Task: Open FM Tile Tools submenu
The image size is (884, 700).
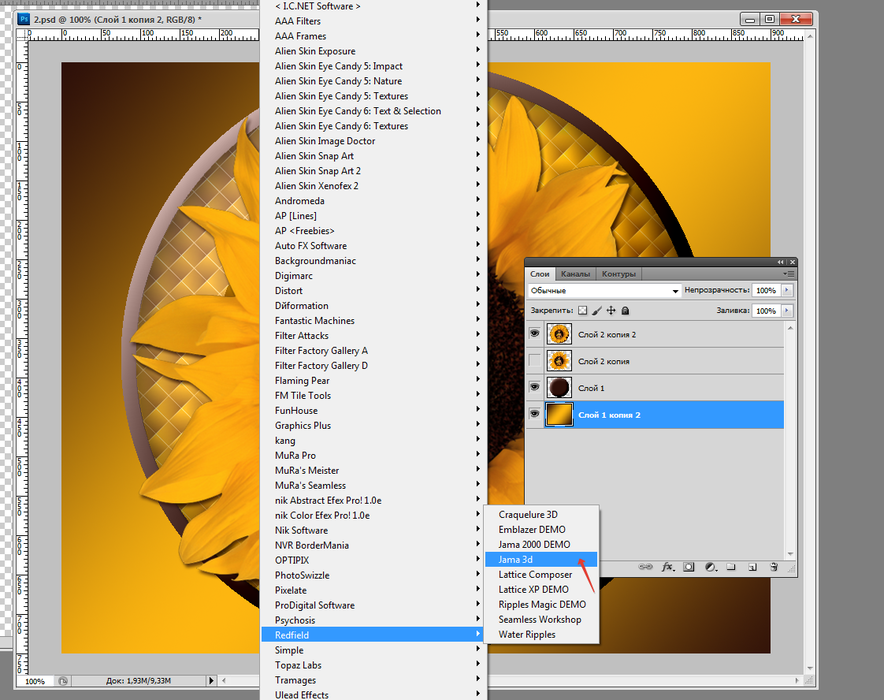Action: tap(372, 396)
